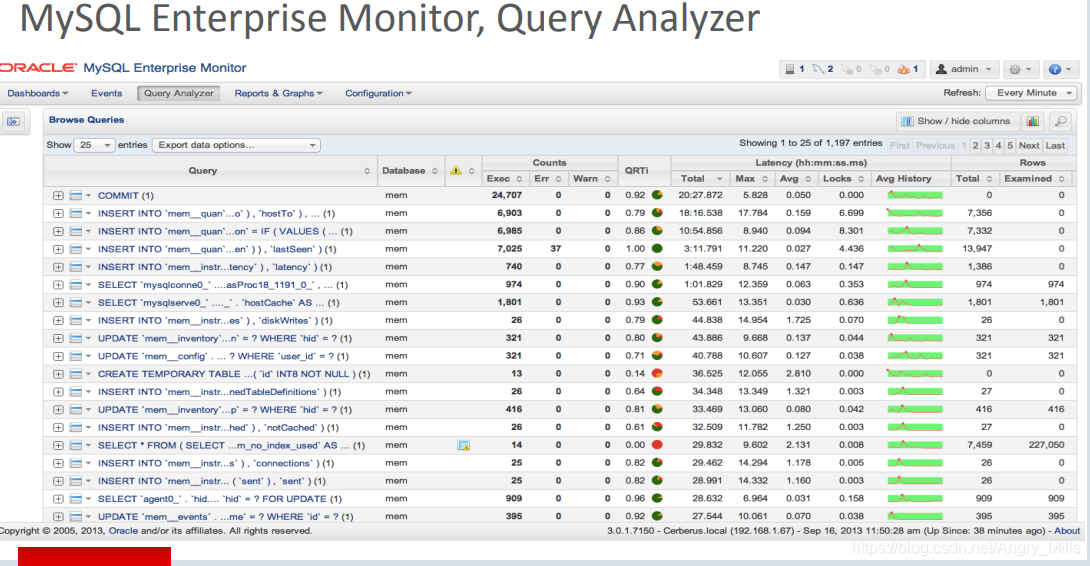Click the Next page button

1029,145
